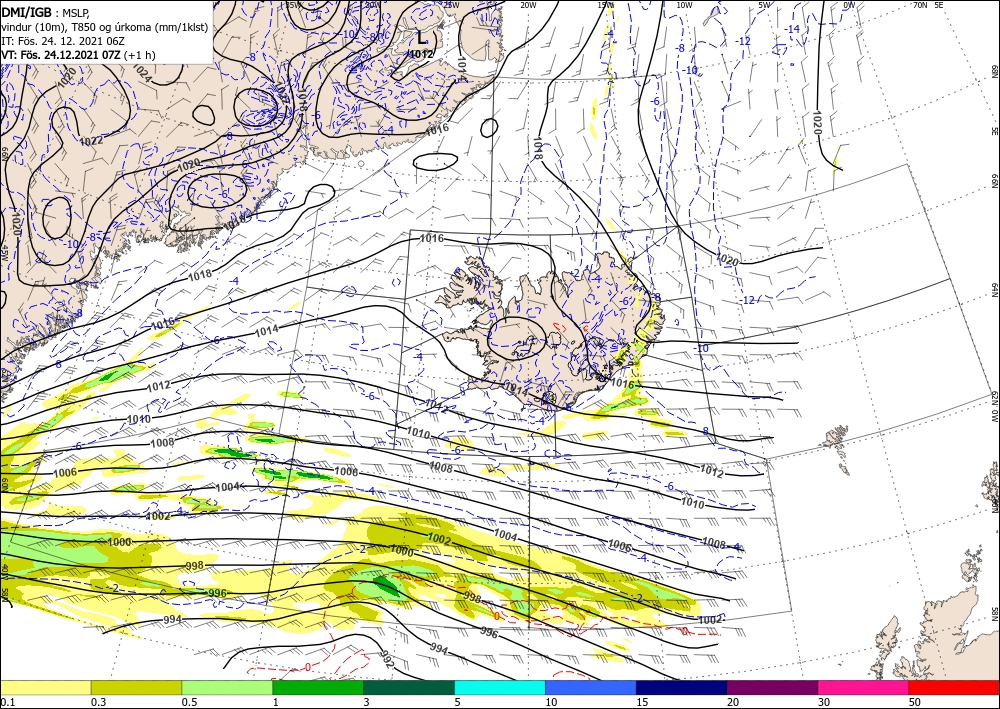Click the '0.3' legend value
This screenshot has width=1000, height=709.
(x=98, y=702)
